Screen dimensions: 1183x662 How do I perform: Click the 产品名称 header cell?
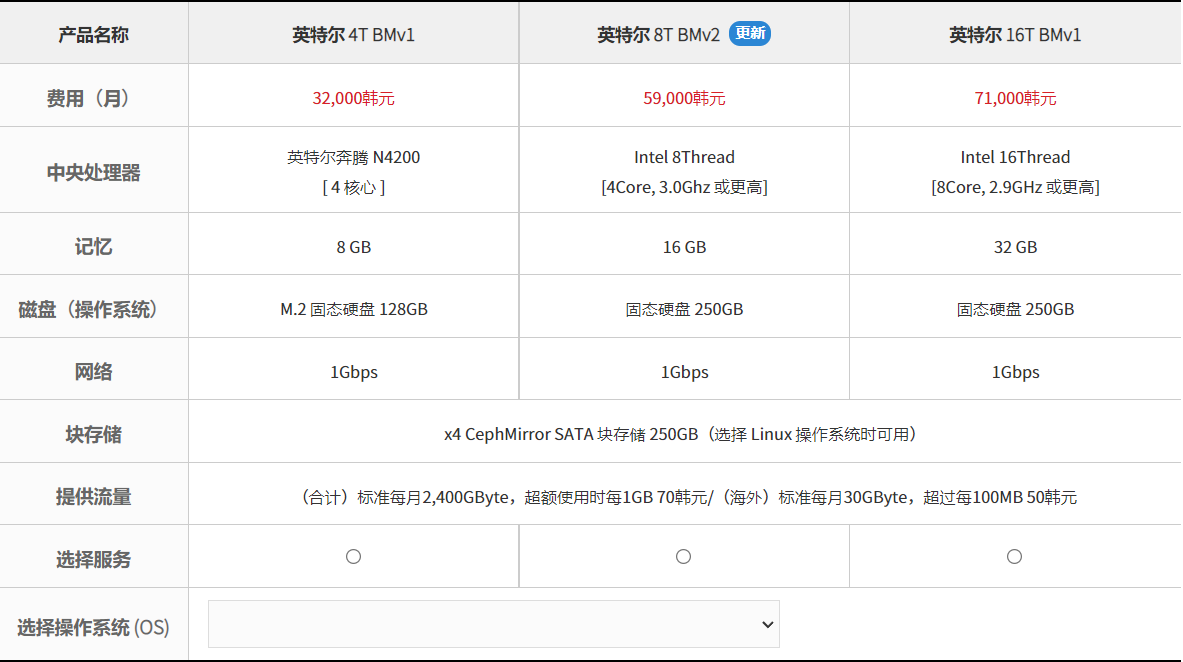(x=94, y=35)
